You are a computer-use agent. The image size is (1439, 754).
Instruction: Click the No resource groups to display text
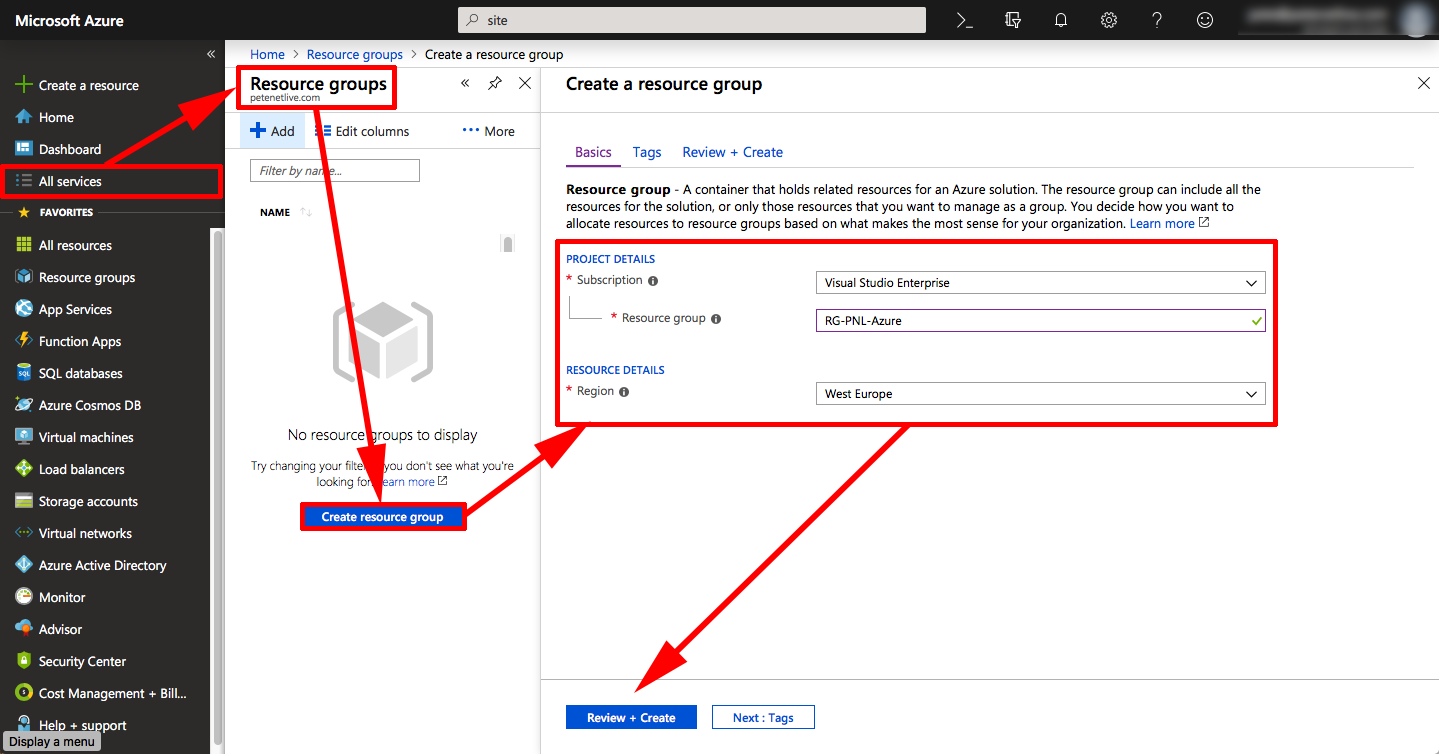click(x=383, y=435)
